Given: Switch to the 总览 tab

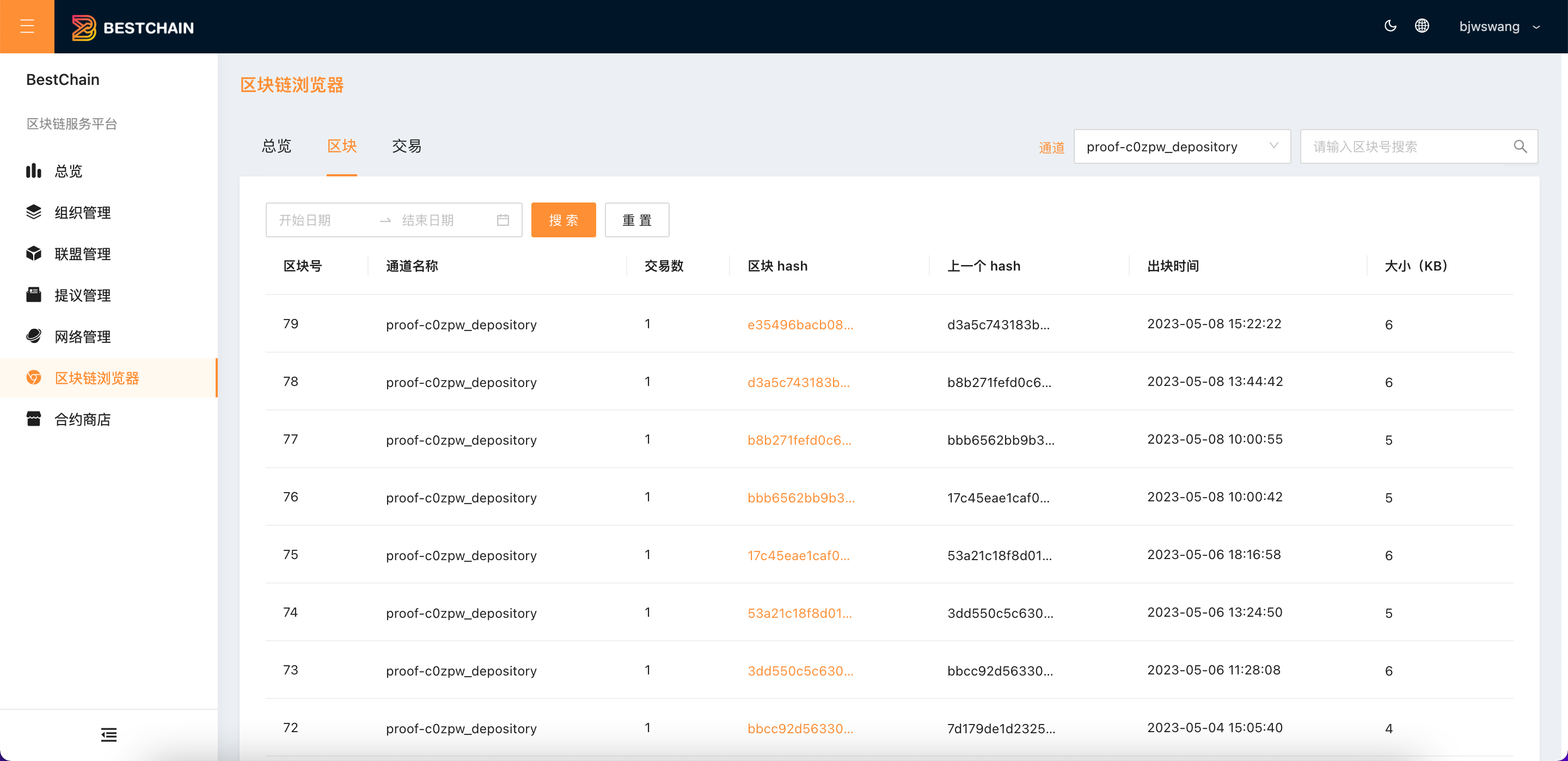Looking at the screenshot, I should tap(277, 146).
